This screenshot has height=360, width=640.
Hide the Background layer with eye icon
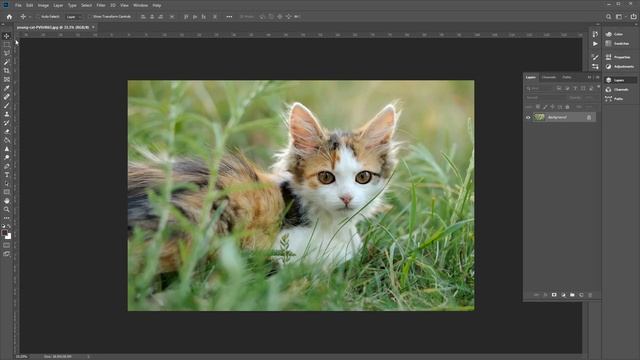(x=528, y=118)
